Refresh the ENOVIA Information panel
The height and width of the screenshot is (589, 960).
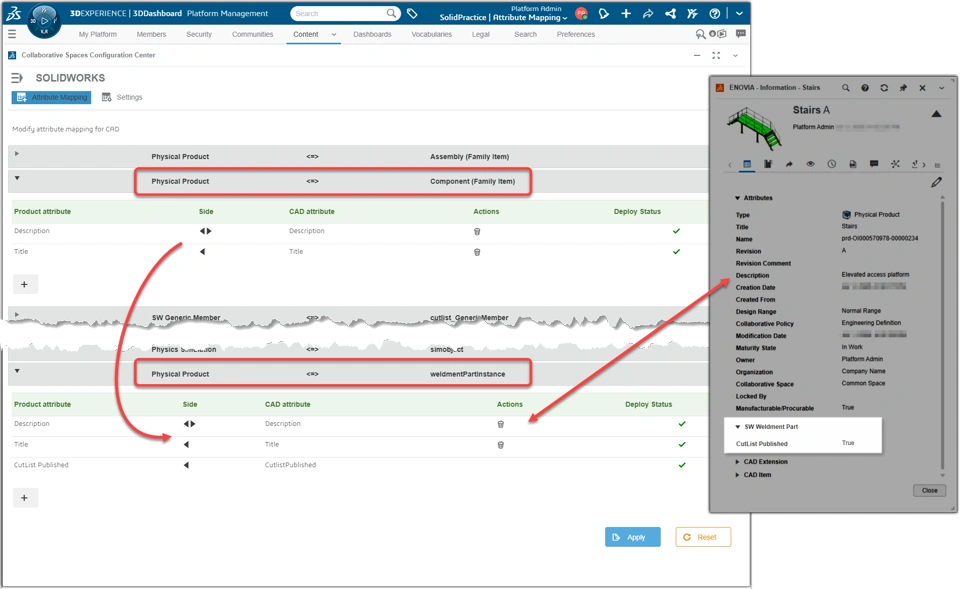(884, 88)
